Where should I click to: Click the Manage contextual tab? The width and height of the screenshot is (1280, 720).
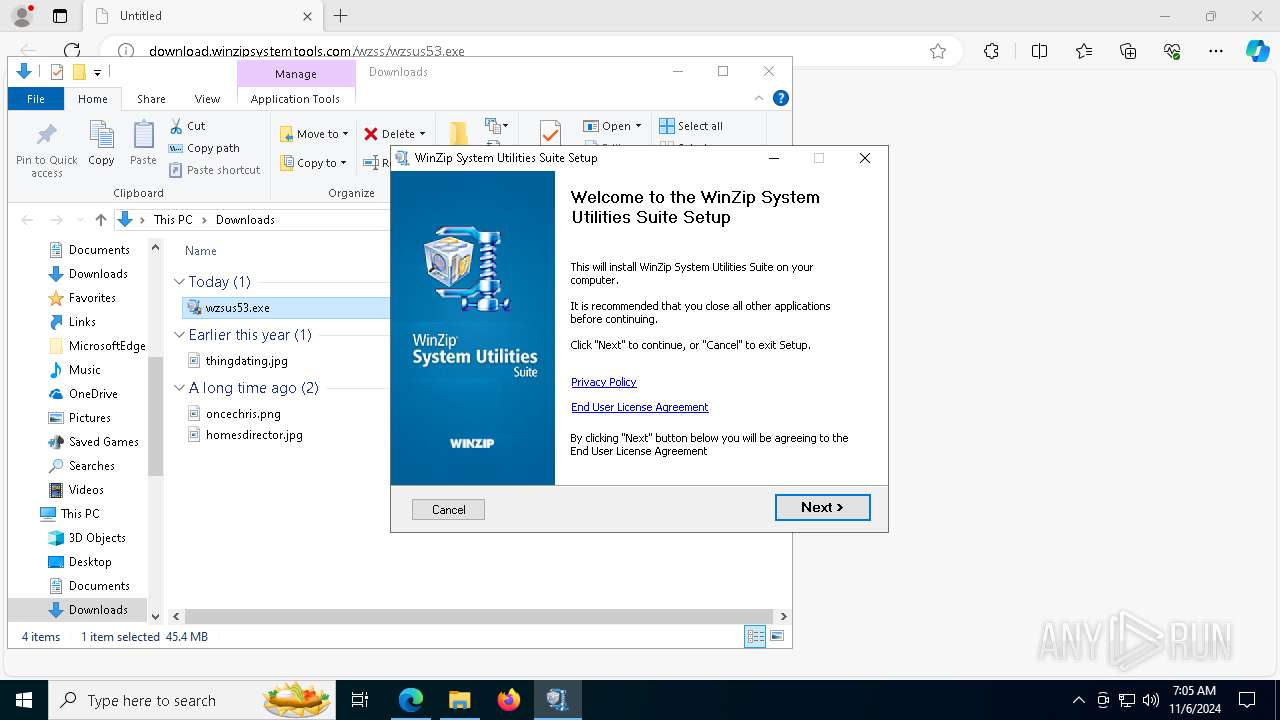296,74
